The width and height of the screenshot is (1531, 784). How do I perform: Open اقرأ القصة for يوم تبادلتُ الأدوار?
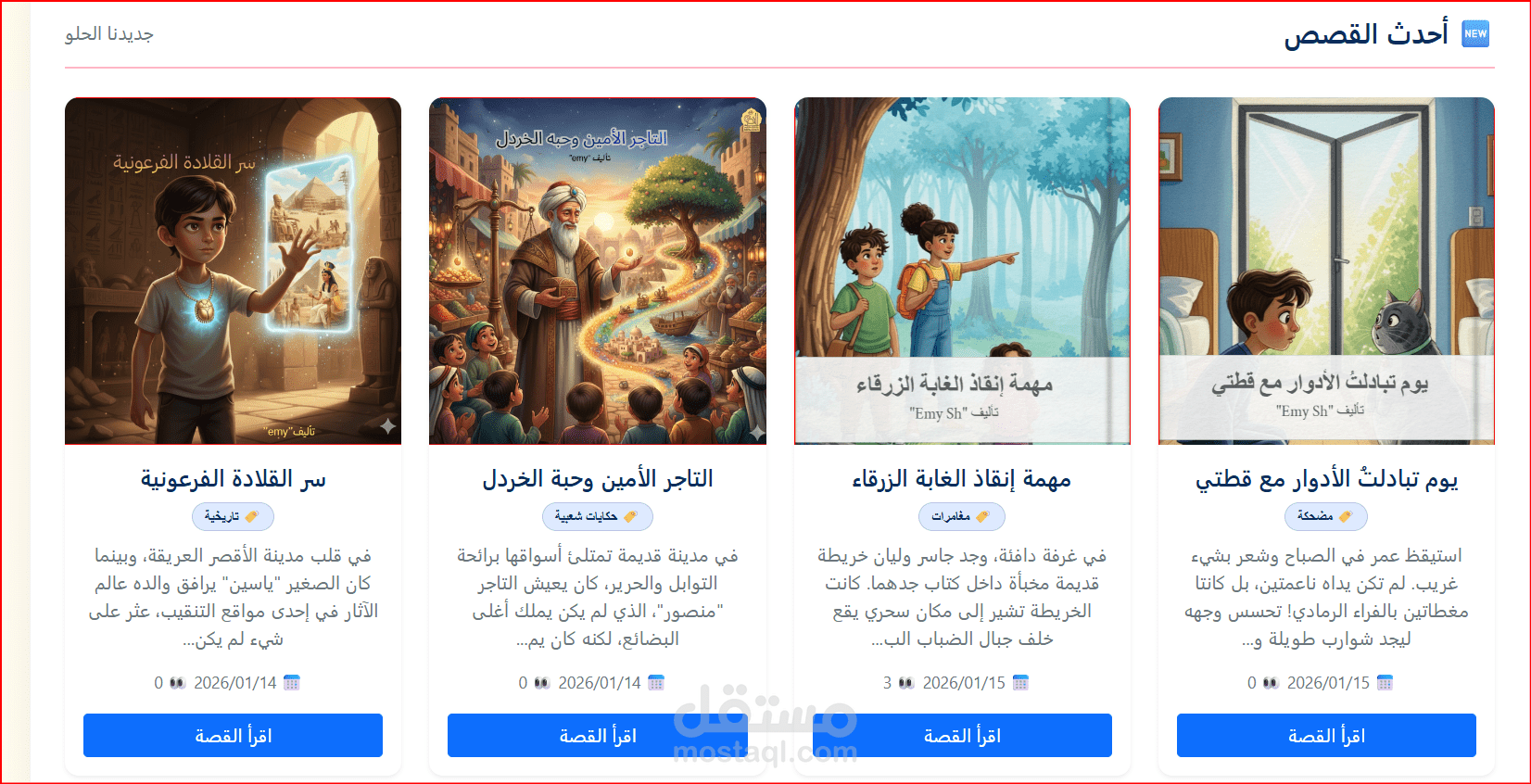(x=1326, y=736)
